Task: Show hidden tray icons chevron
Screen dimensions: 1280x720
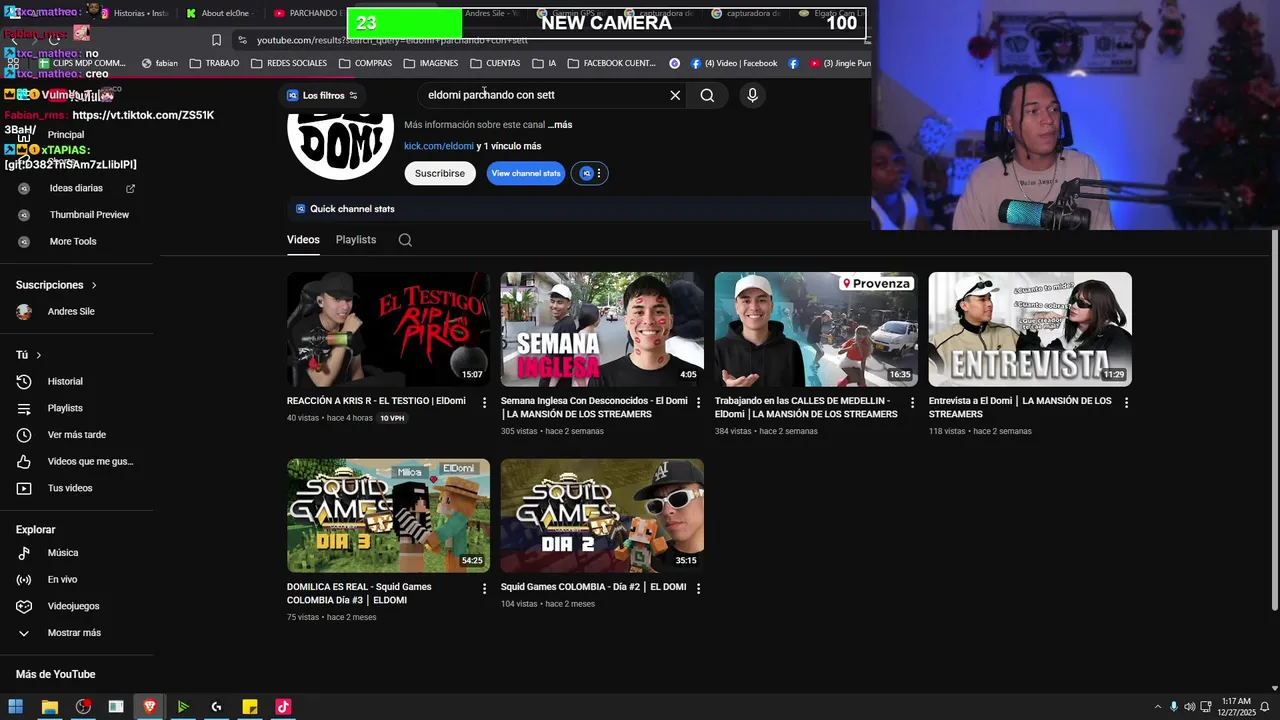Action: pyautogui.click(x=1158, y=707)
